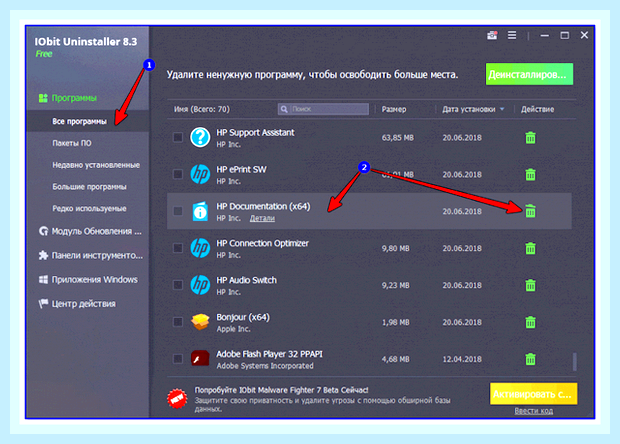
Task: Check the HP Documentation (x64) box
Action: click(x=178, y=211)
